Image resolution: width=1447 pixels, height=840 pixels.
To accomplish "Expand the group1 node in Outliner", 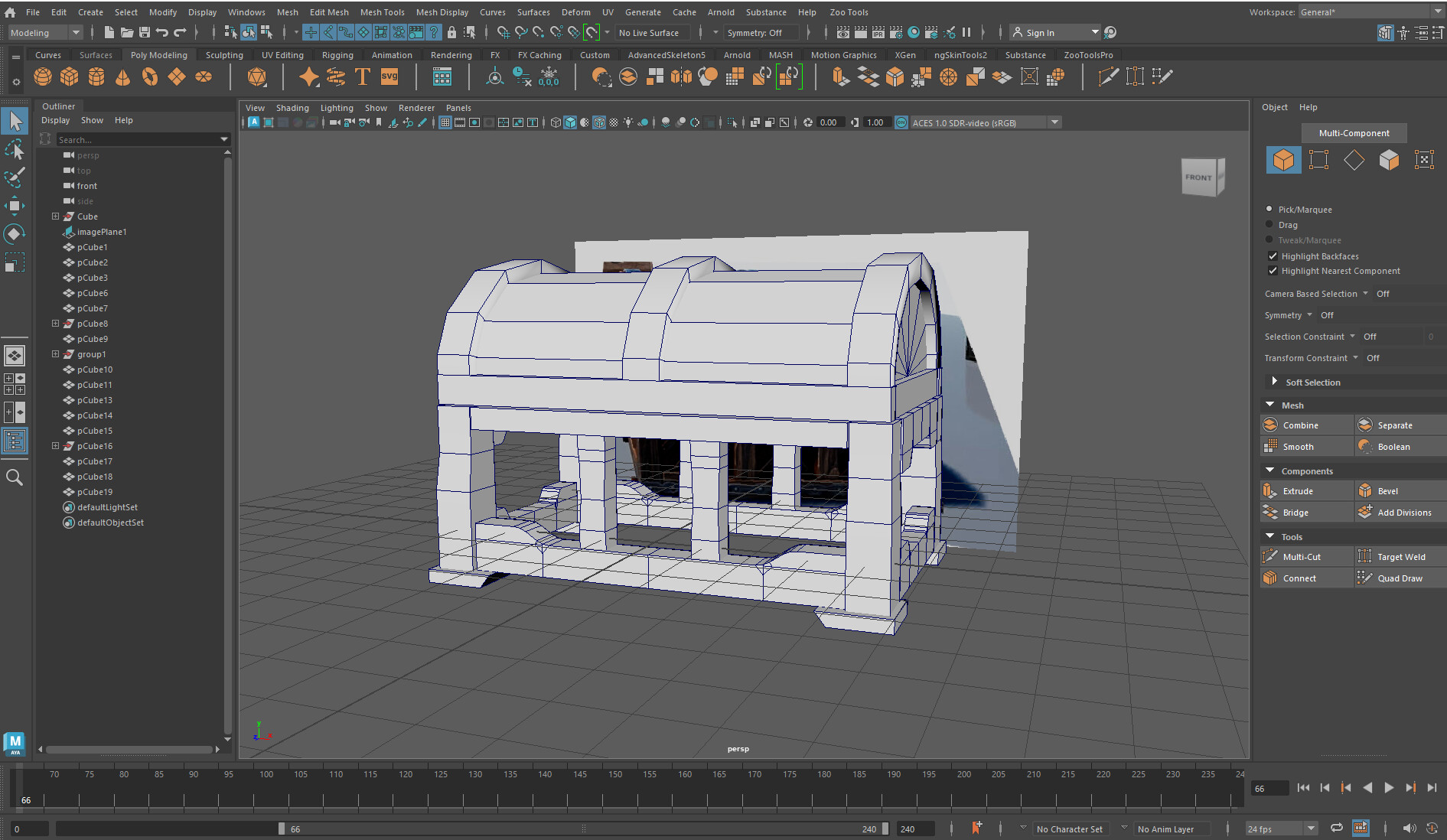I will pyautogui.click(x=55, y=354).
